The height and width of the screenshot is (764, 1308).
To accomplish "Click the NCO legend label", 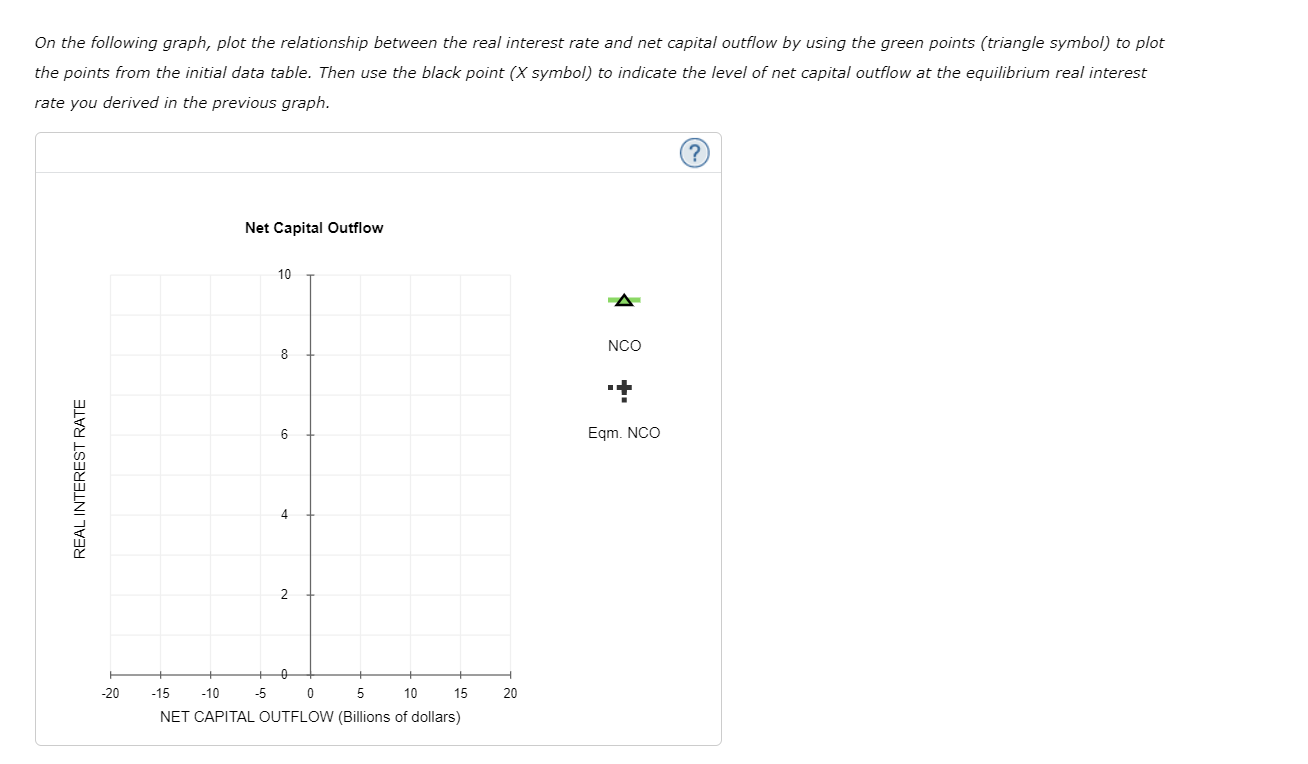I will tap(624, 346).
